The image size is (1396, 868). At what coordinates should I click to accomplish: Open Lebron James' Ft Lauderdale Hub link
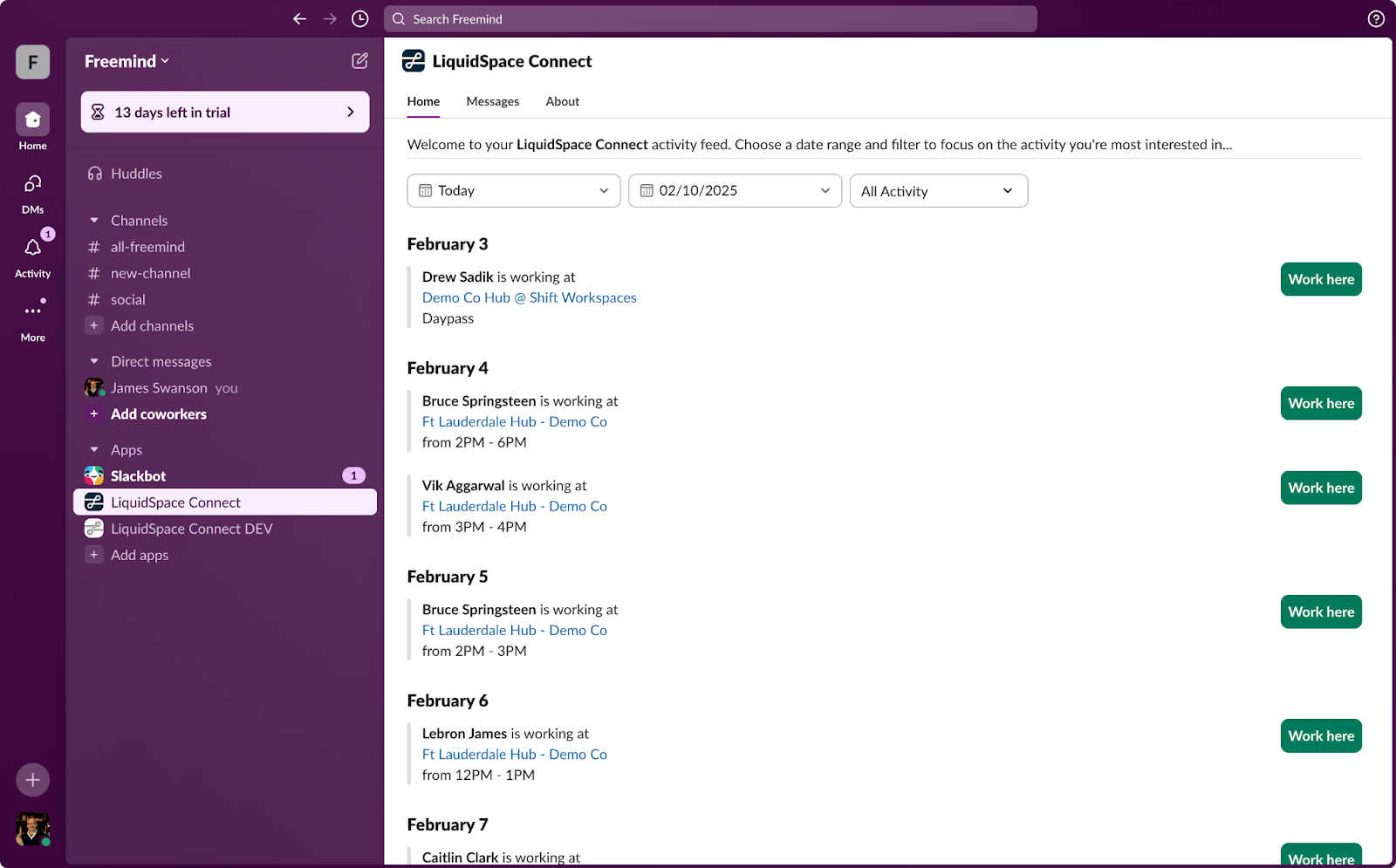[x=515, y=755]
